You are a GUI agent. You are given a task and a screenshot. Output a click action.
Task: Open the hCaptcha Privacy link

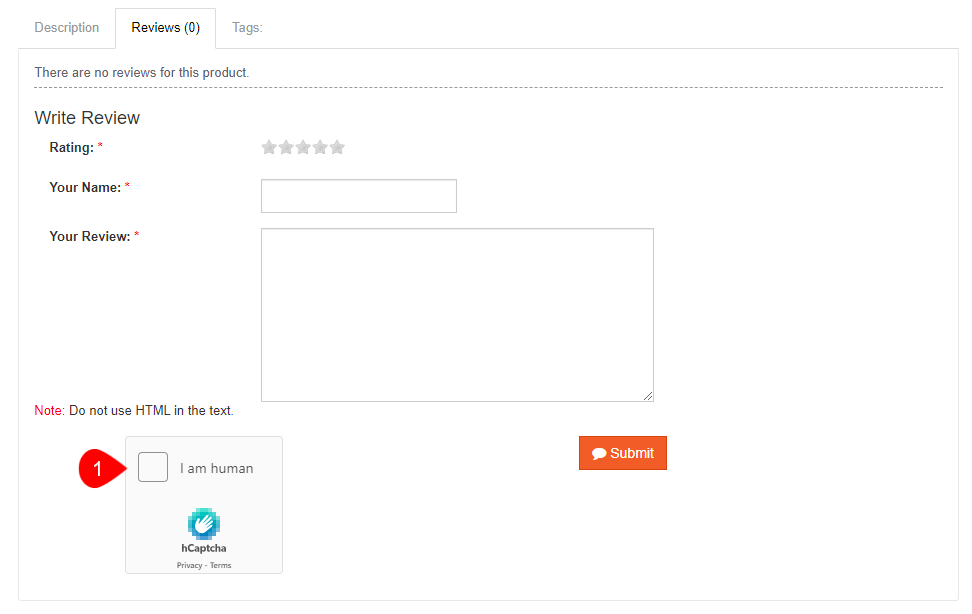pos(189,565)
